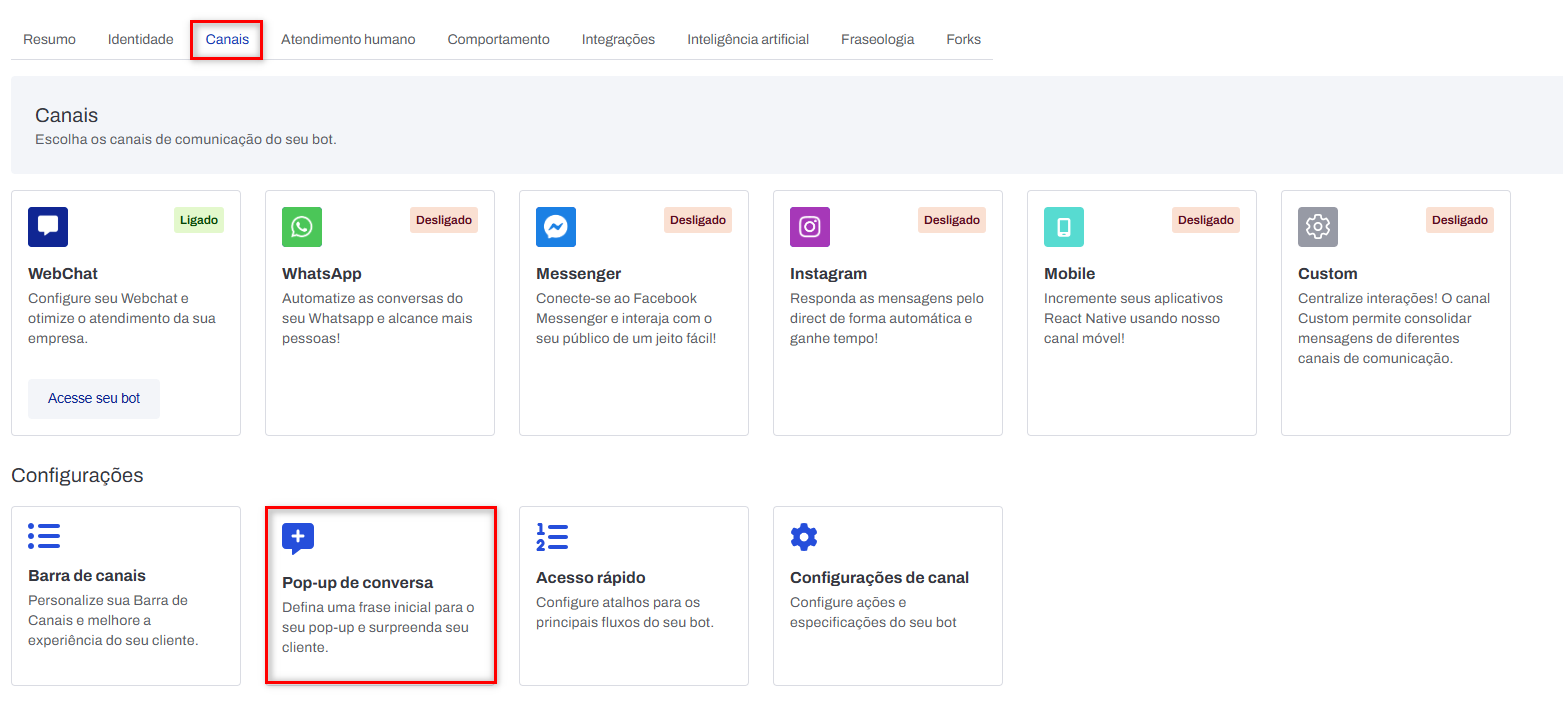Click the Configurações de canal gear icon
Image resolution: width=1563 pixels, height=714 pixels.
pos(804,537)
